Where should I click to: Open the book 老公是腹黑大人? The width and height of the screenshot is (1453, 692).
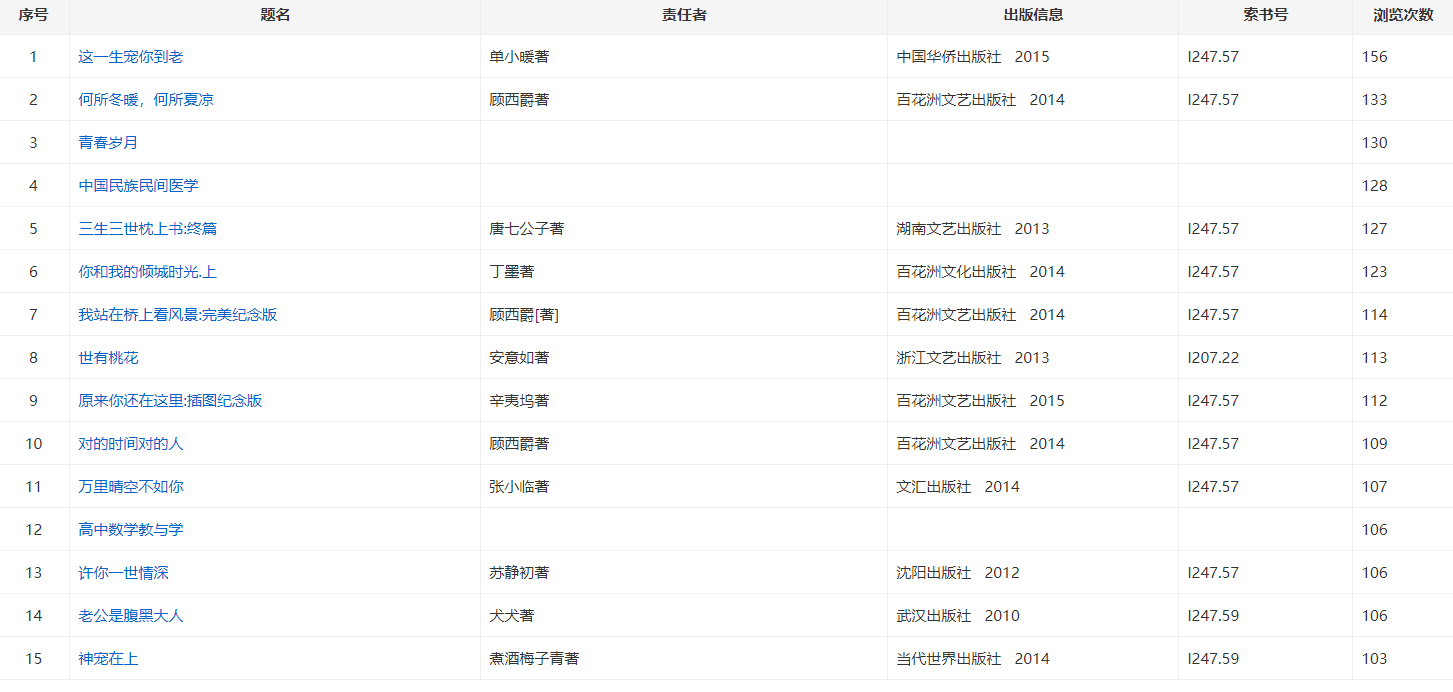(x=131, y=616)
